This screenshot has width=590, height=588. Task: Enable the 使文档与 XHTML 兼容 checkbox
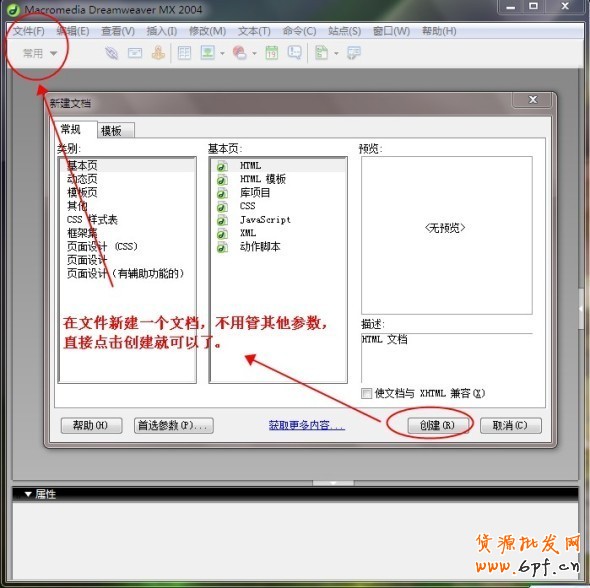pos(366,394)
